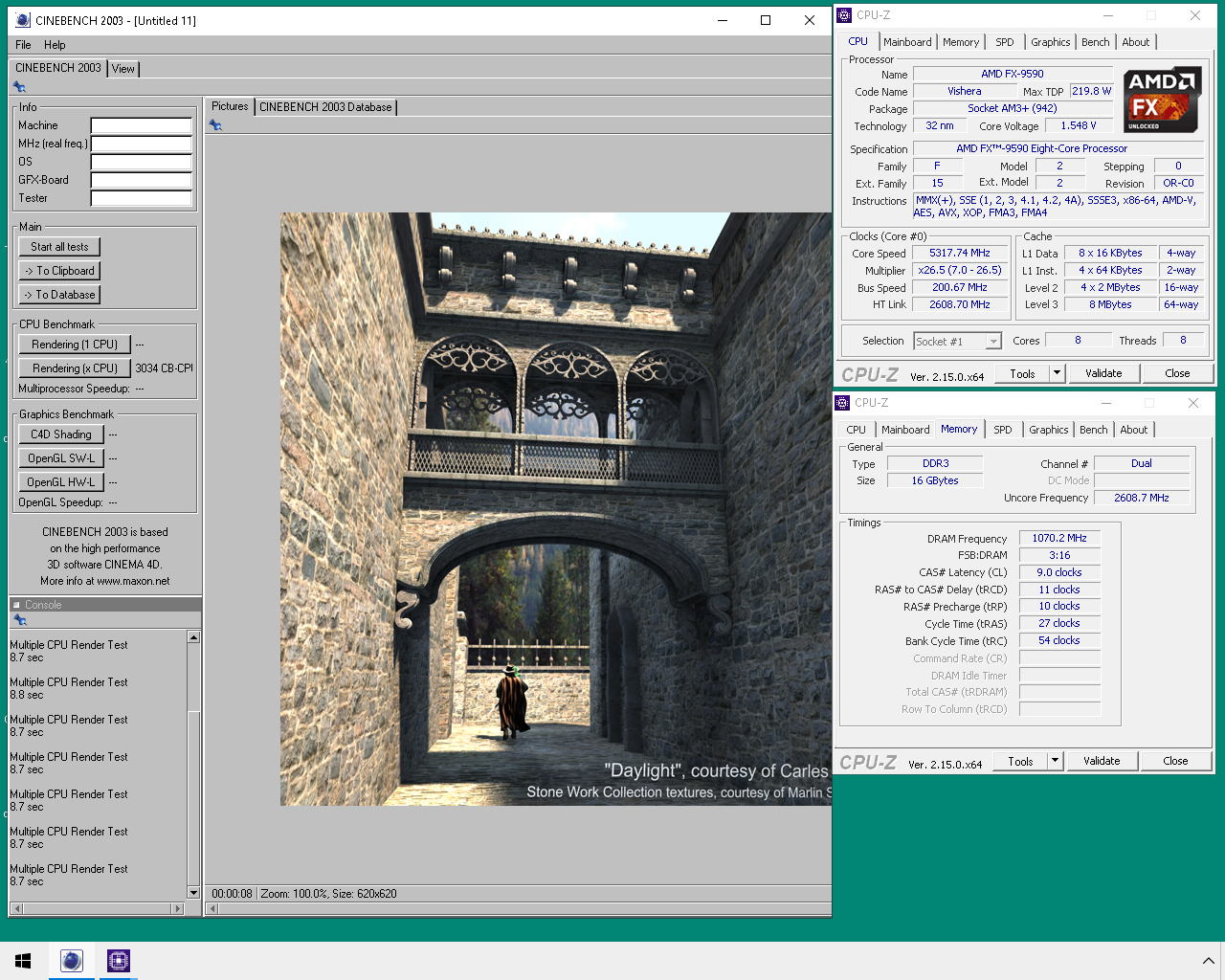
Task: Click the MHz (real freq.) input field
Action: click(142, 144)
